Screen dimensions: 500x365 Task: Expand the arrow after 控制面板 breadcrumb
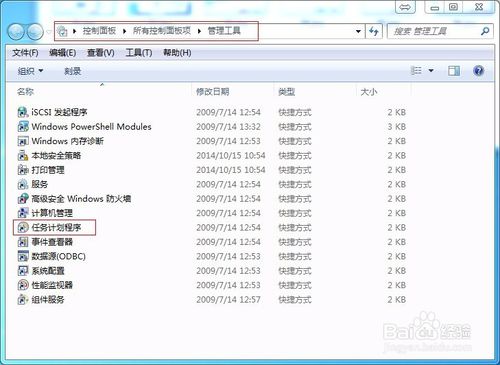point(125,31)
